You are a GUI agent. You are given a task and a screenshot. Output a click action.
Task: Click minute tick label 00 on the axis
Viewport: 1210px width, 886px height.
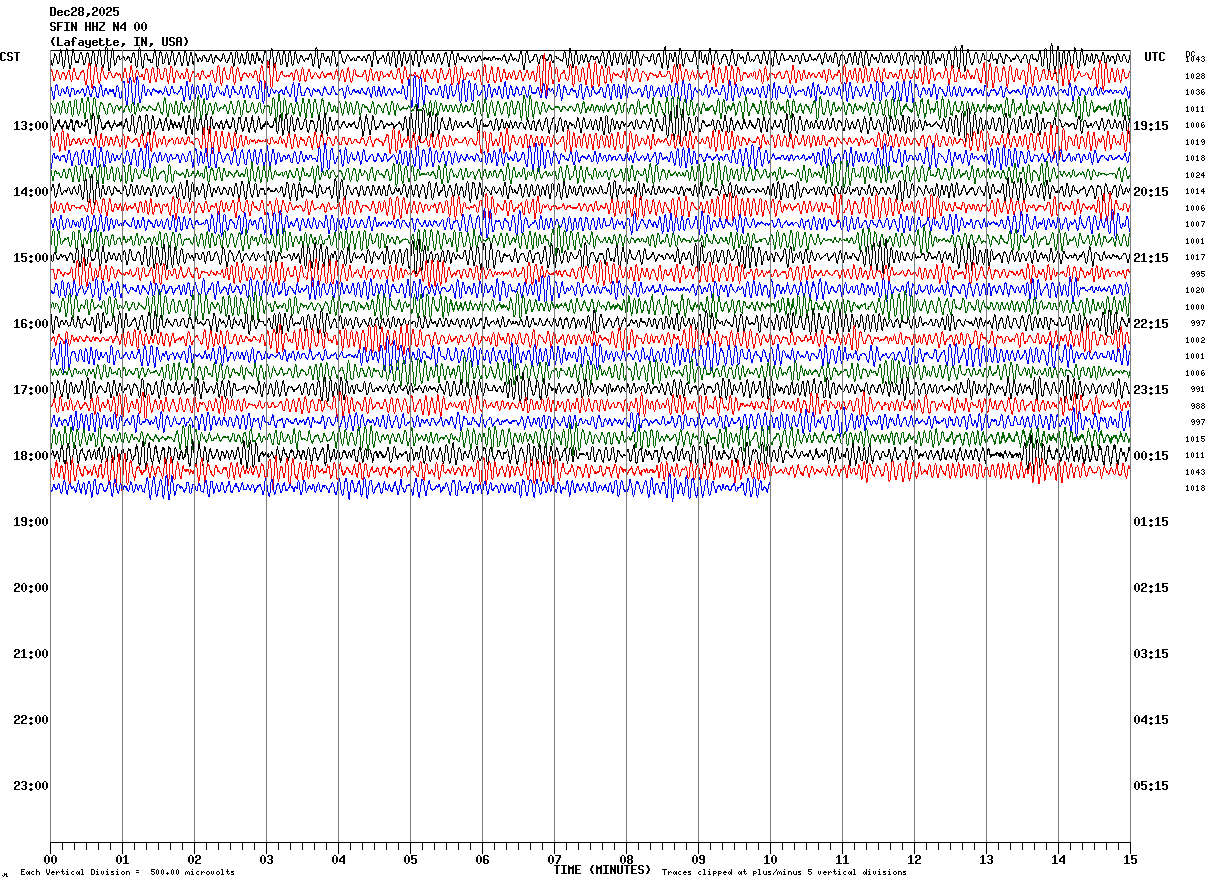click(50, 859)
